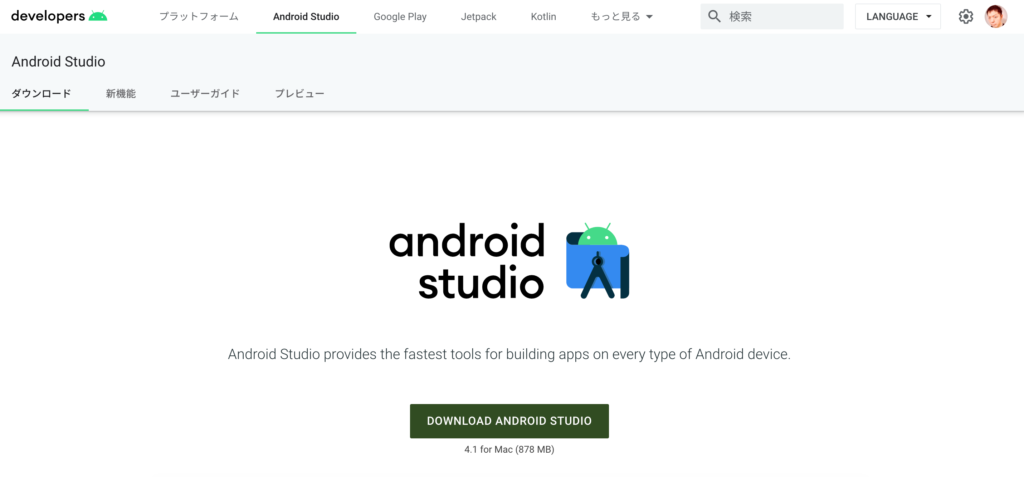Screen dimensions: 1024x477
Task: Click the Android Studio page heading
Action: pos(58,62)
